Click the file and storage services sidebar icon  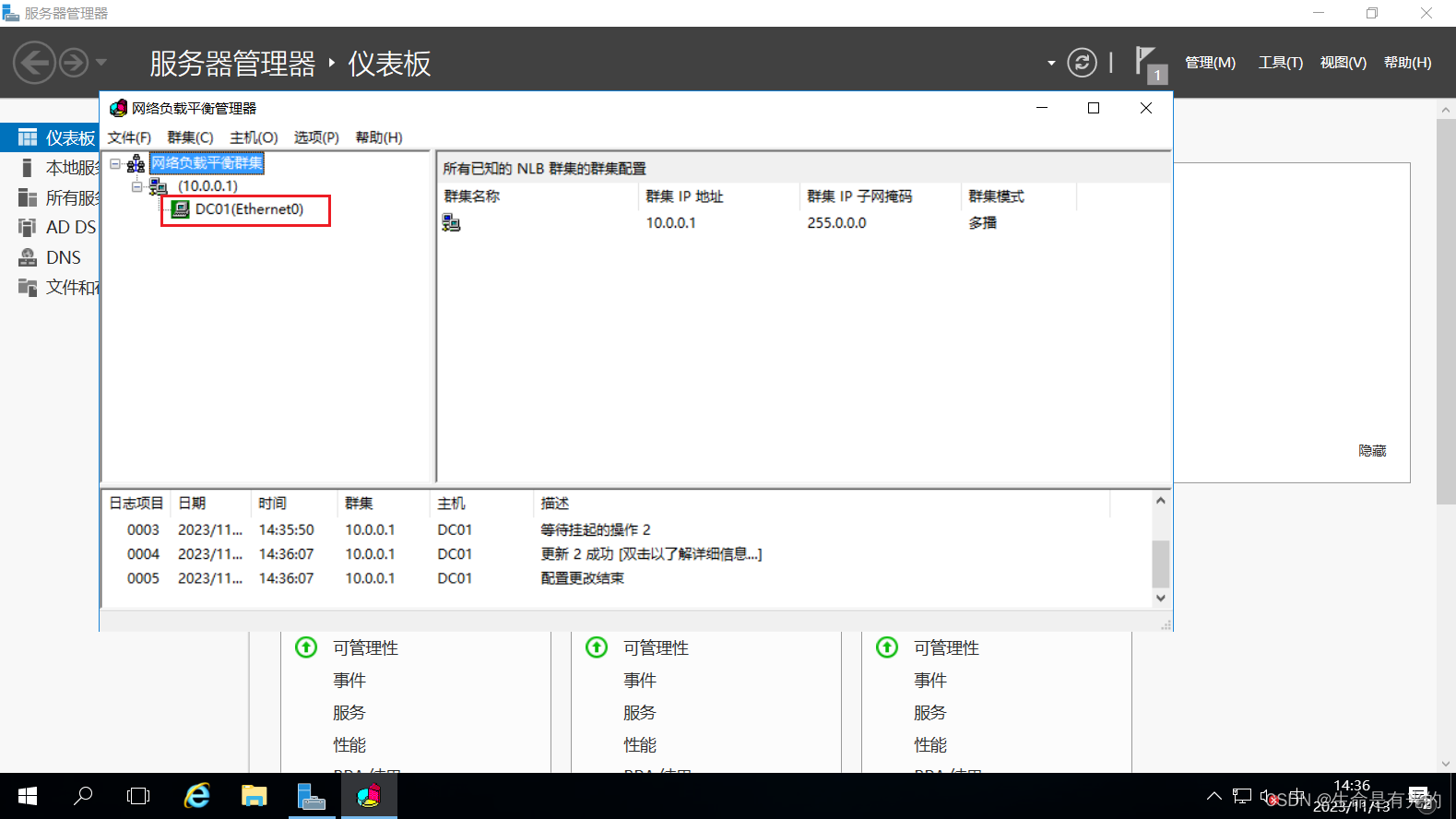click(28, 287)
